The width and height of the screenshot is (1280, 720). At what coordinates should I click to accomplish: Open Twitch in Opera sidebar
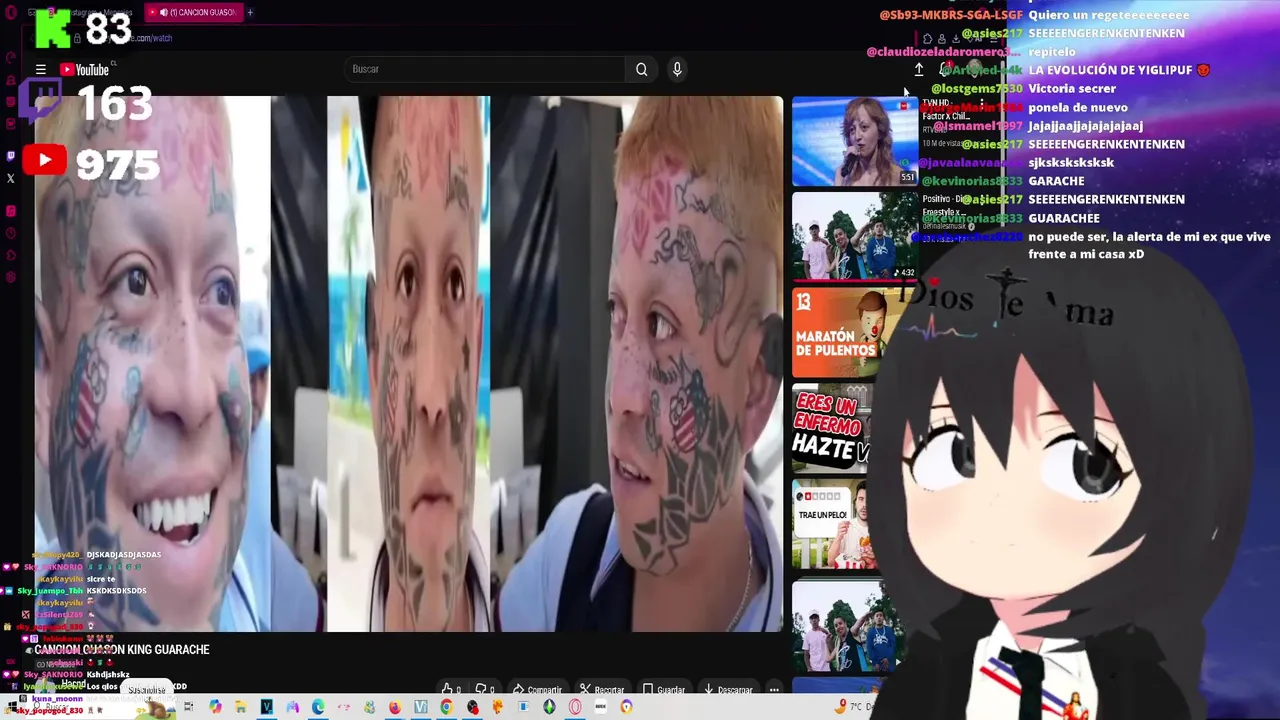[11, 155]
